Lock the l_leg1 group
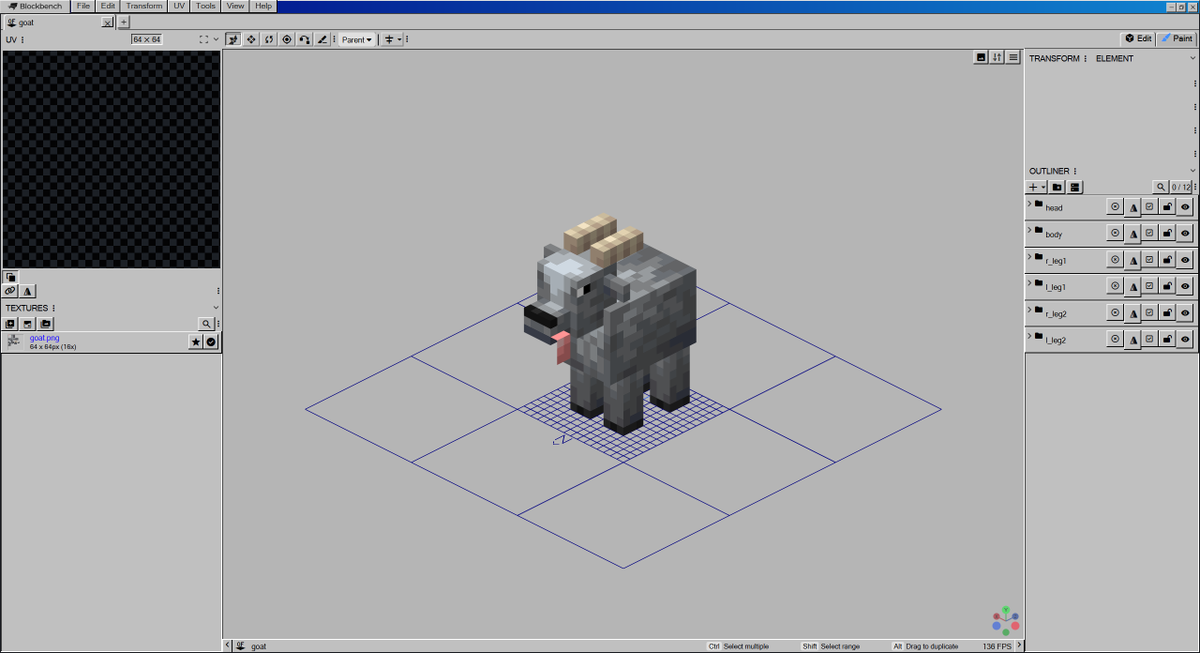Image resolution: width=1200 pixels, height=653 pixels. pyautogui.click(x=1167, y=287)
